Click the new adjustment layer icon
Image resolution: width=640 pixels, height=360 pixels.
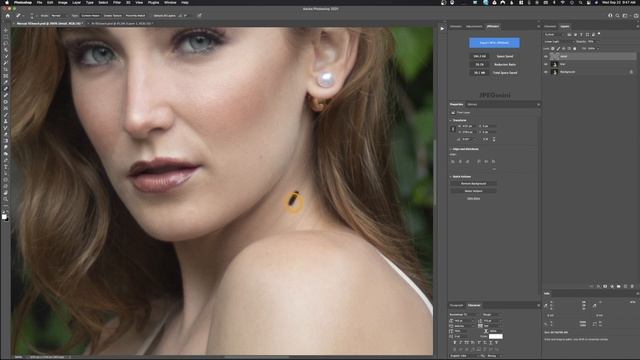point(612,287)
